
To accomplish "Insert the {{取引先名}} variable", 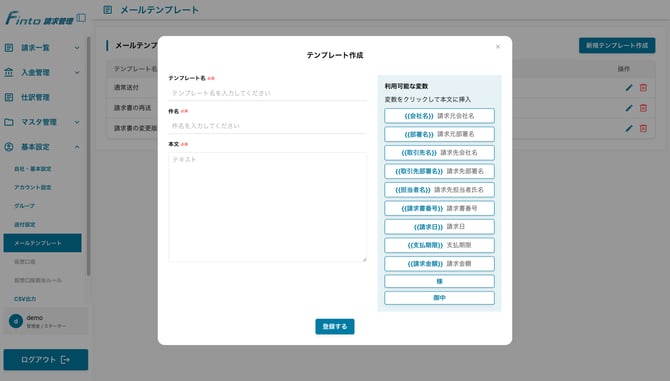I will point(439,152).
